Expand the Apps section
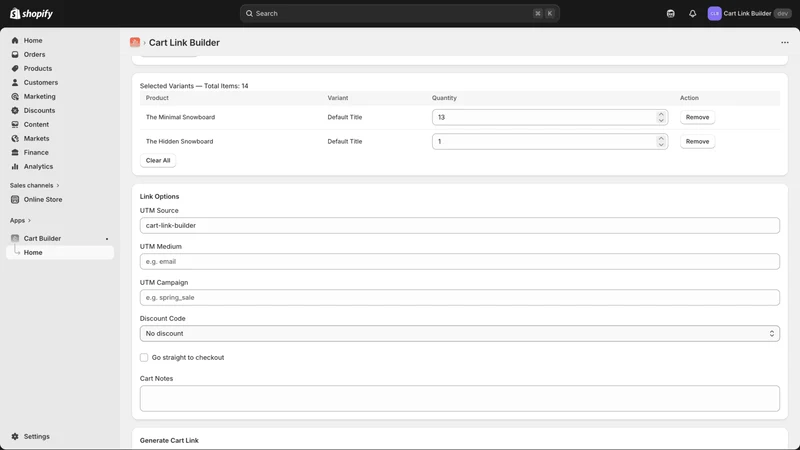Image resolution: width=800 pixels, height=450 pixels. 20,220
